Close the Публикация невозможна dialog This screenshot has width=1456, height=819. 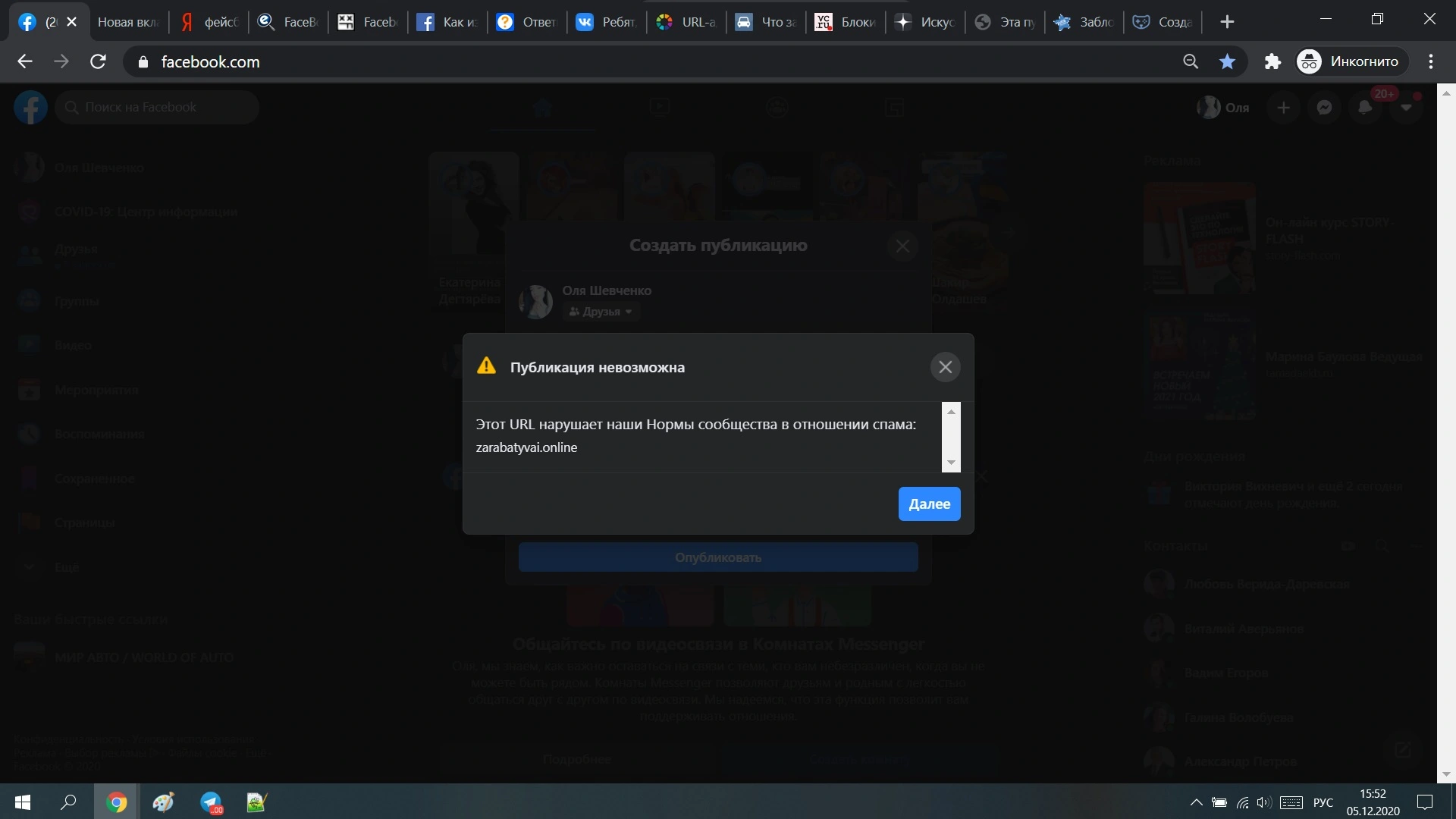click(945, 367)
